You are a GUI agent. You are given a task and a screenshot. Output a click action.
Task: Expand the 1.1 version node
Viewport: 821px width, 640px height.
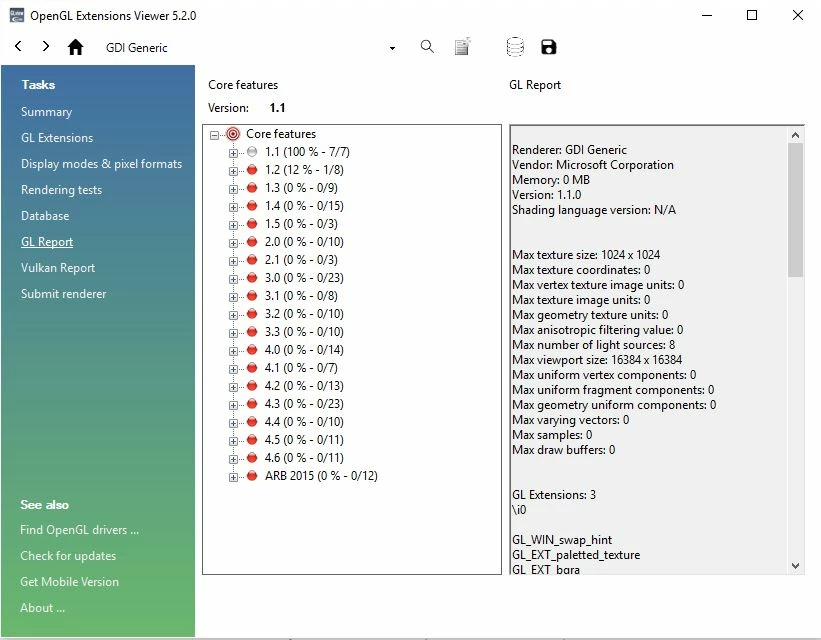[x=233, y=153]
